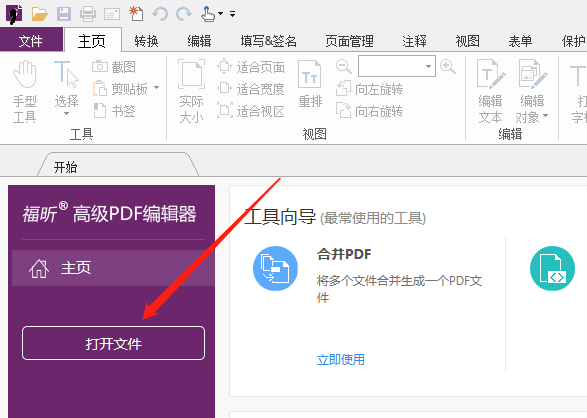Click the 实际大小 actual size button
This screenshot has height=418, width=587.
coord(191,92)
